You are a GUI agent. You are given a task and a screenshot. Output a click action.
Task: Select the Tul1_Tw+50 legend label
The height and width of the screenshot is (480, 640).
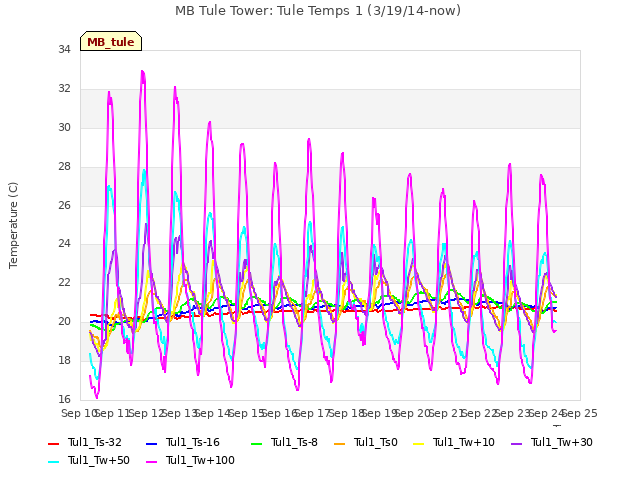tap(99, 460)
